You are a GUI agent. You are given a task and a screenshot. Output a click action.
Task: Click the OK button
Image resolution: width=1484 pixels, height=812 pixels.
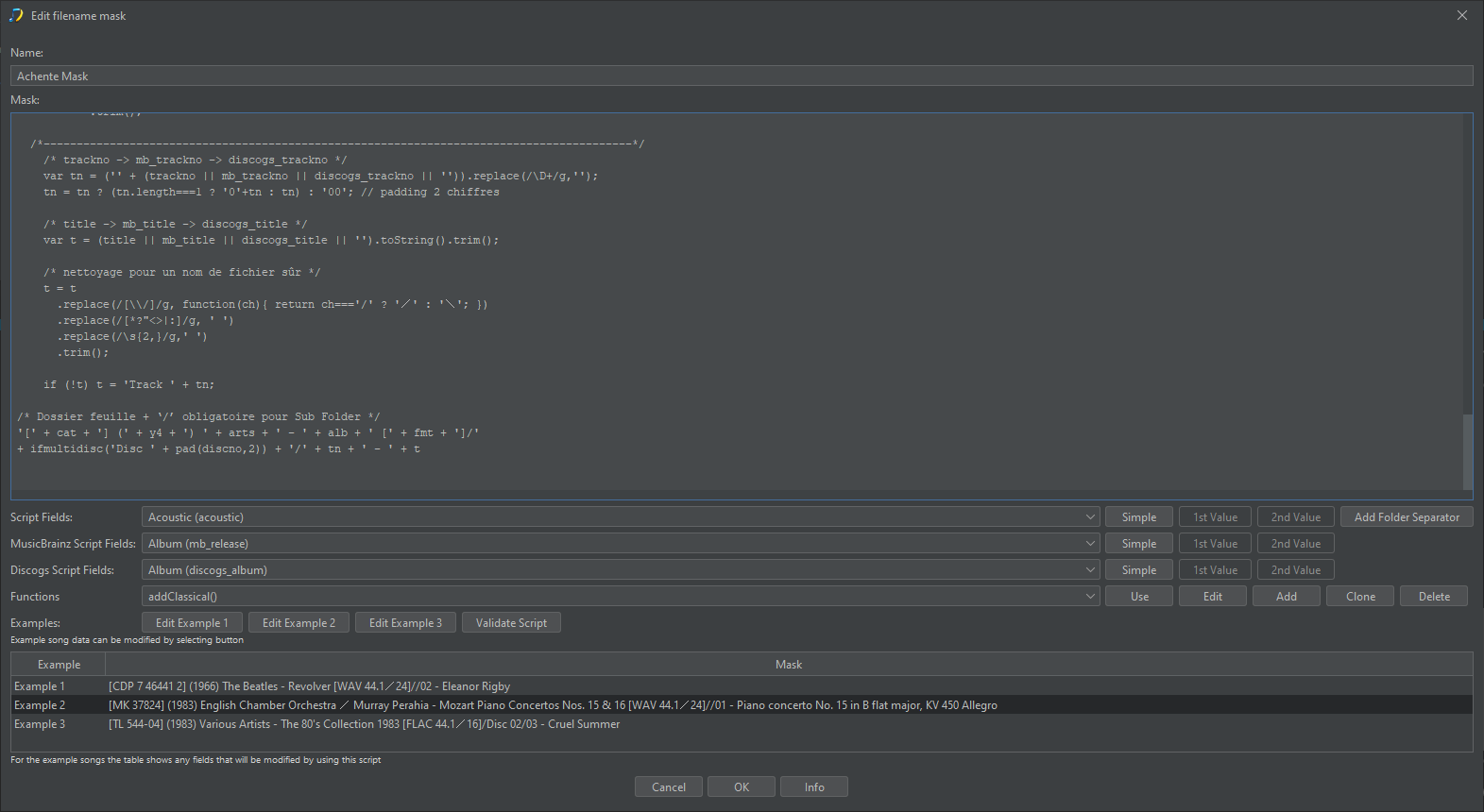coord(742,787)
